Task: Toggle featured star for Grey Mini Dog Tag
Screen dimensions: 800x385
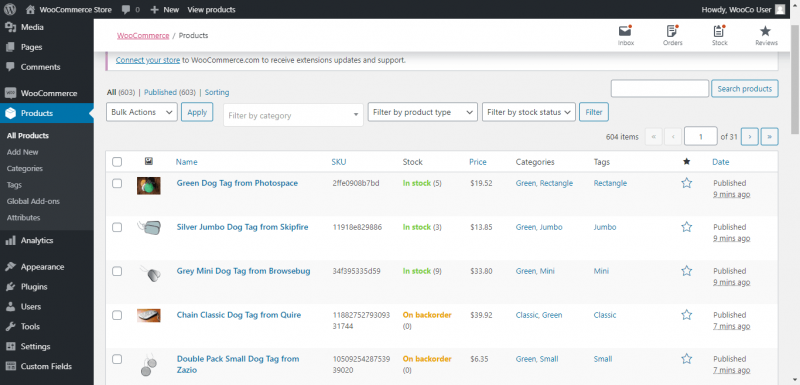Action: tap(687, 271)
